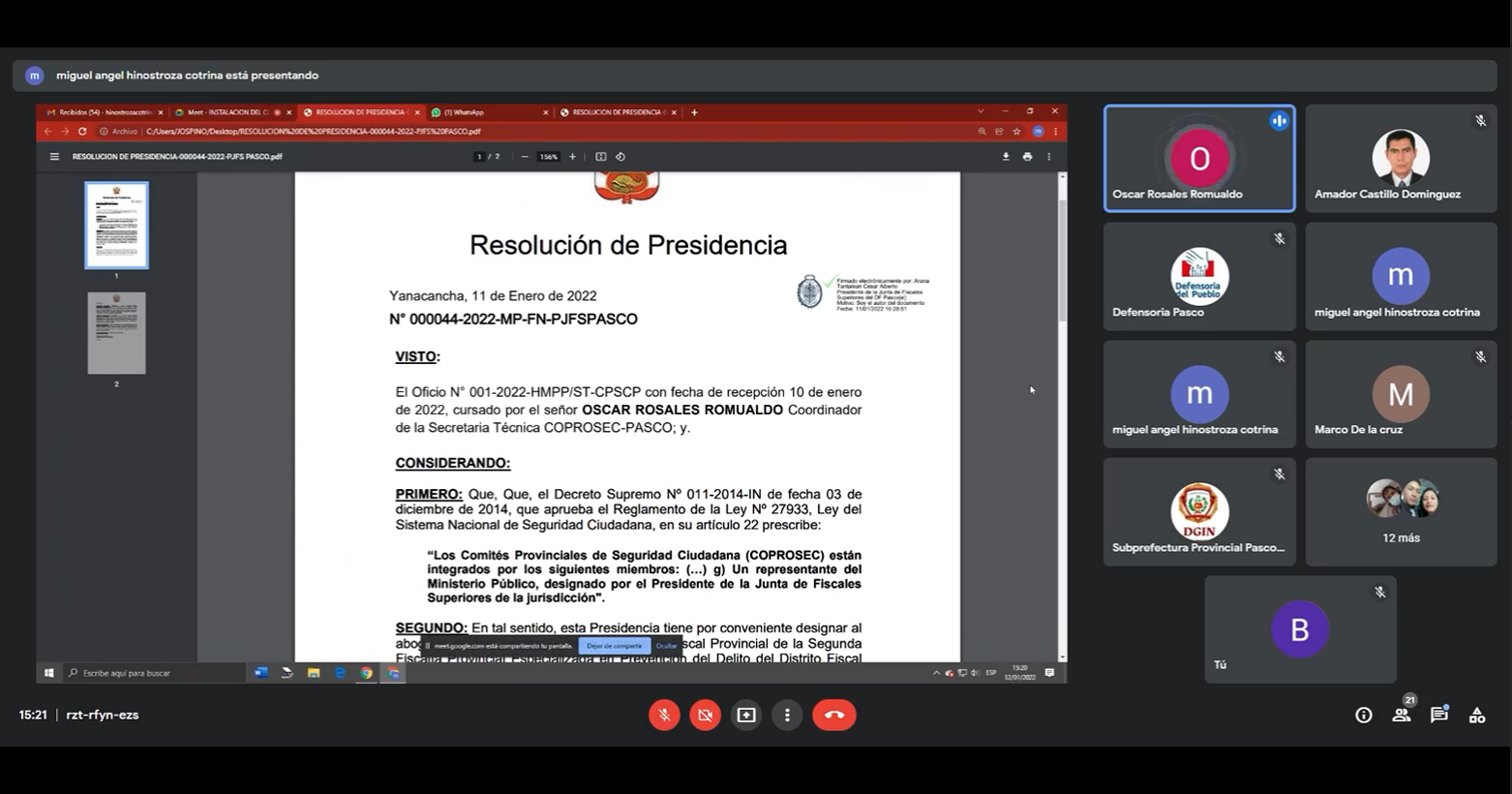The width and height of the screenshot is (1512, 794).
Task: Zoom out of the PDF
Action: (x=525, y=157)
